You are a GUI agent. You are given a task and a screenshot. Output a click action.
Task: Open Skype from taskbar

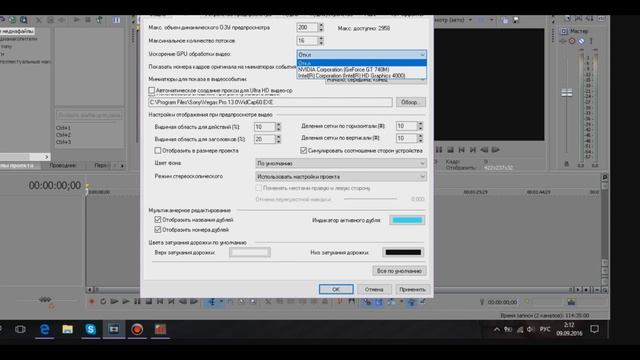click(x=90, y=329)
